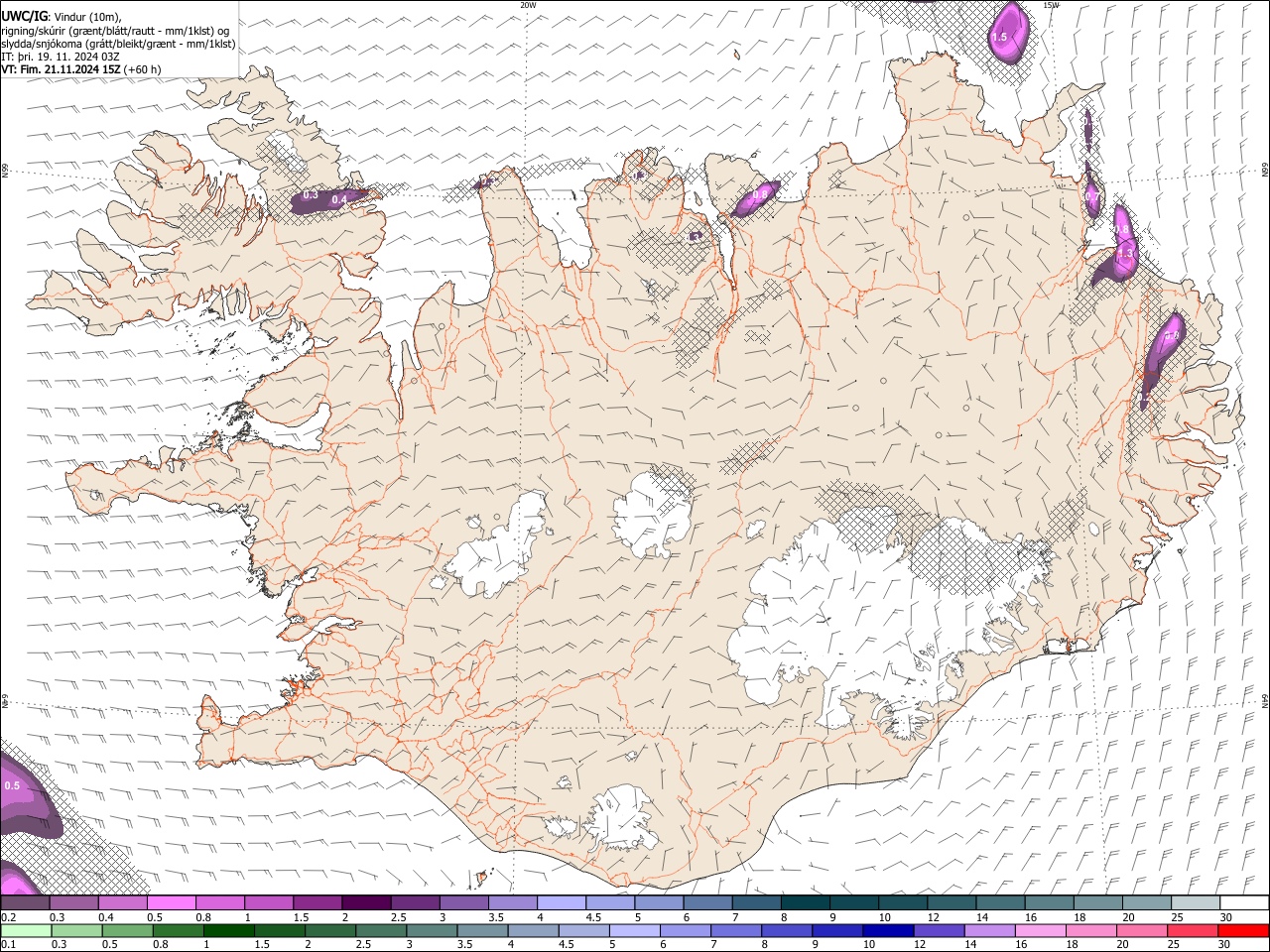
Task: Click the '15W' longitude label
Action: pos(1052,5)
